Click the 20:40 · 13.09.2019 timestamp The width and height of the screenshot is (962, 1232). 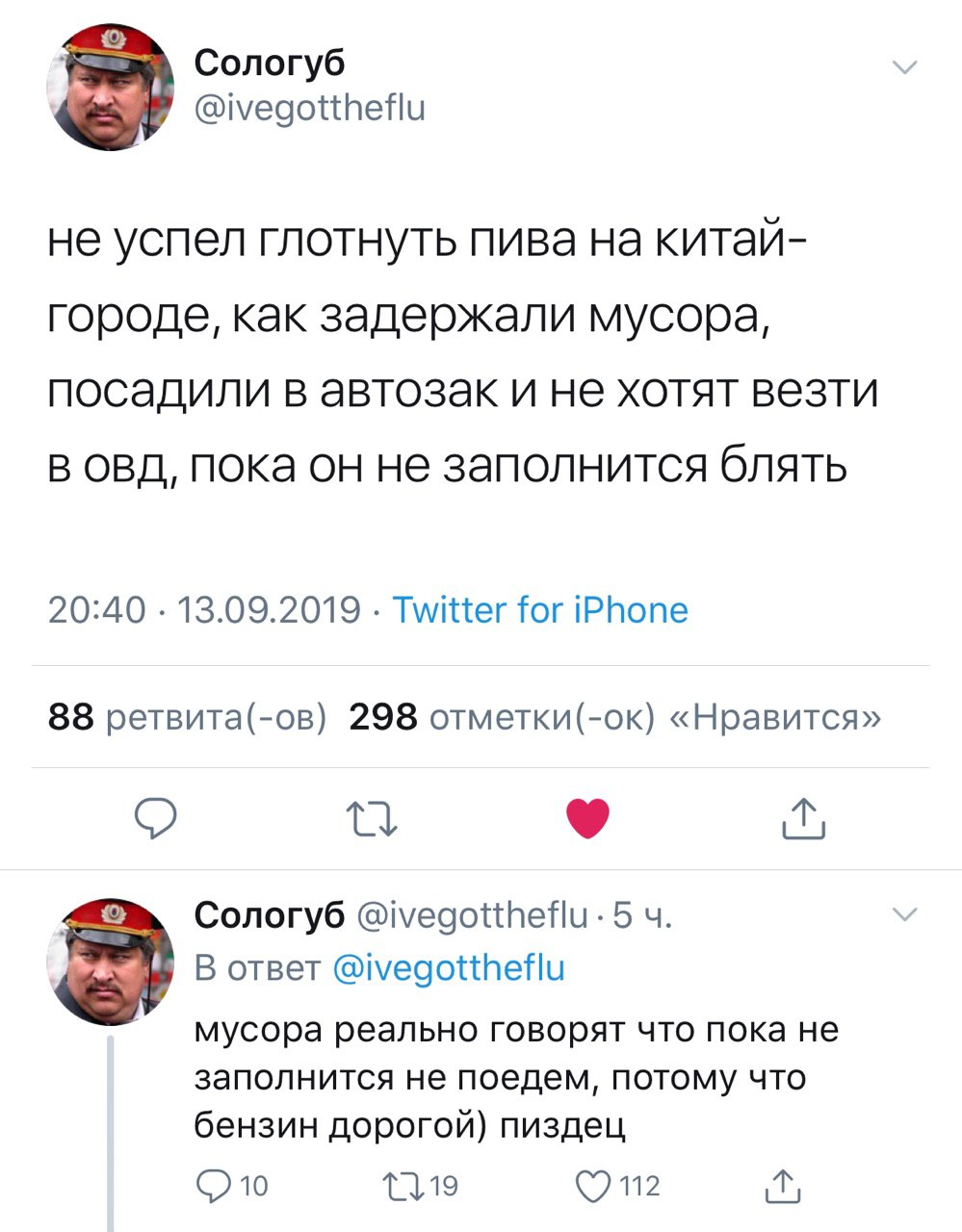pyautogui.click(x=204, y=610)
